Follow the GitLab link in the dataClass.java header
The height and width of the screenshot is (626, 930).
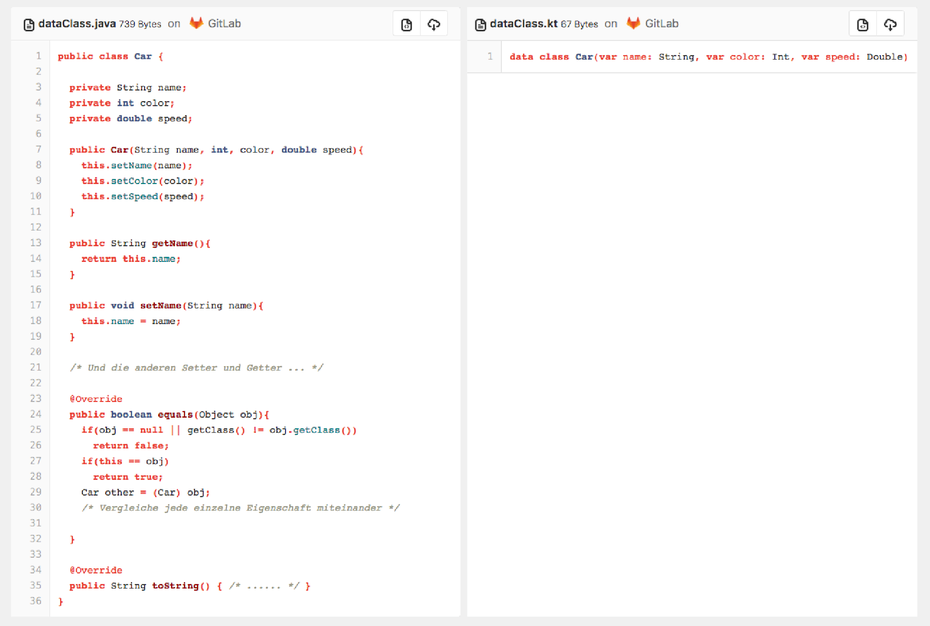pos(224,24)
